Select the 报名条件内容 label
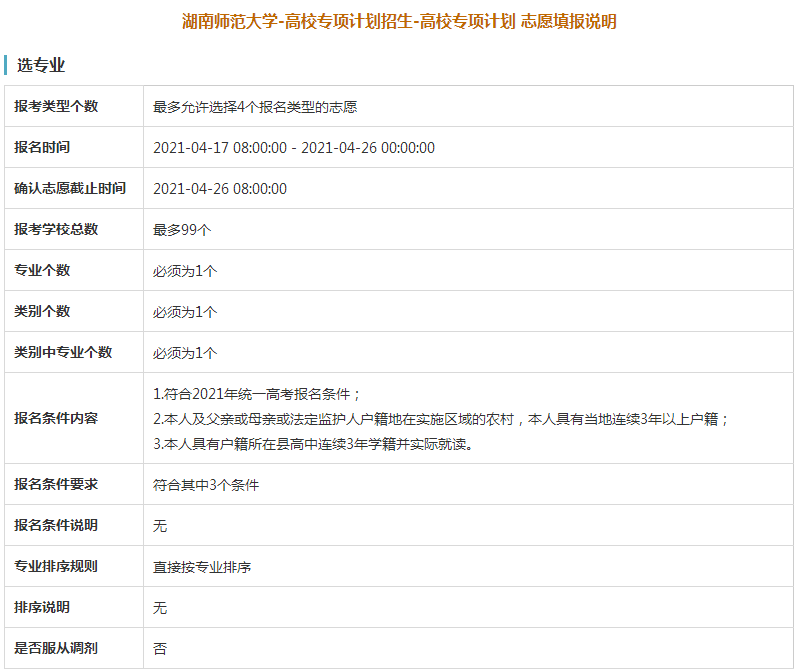Image resolution: width=799 pixels, height=672 pixels. pyautogui.click(x=56, y=418)
